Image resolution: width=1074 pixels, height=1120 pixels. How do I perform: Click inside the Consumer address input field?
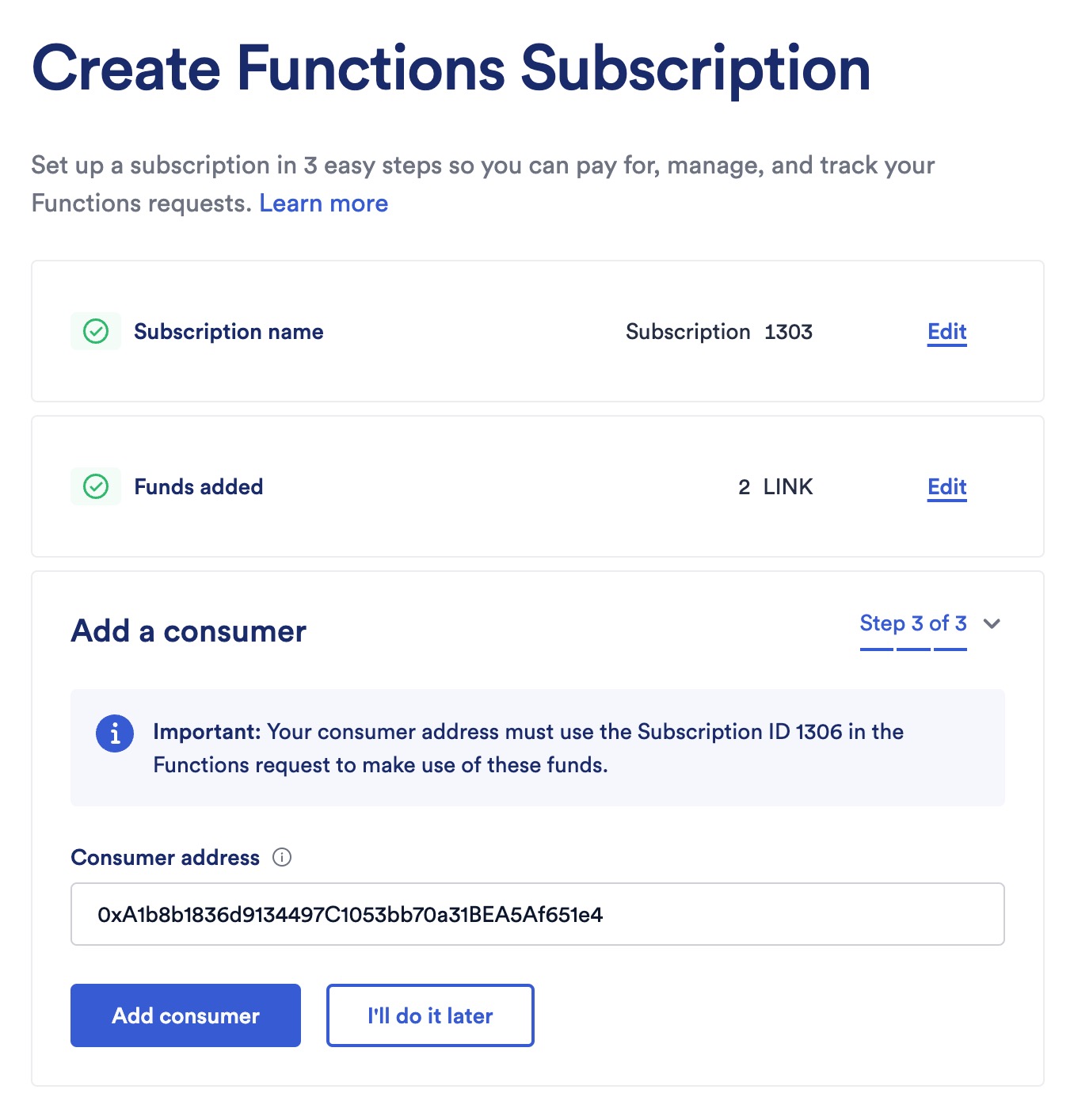pyautogui.click(x=537, y=914)
